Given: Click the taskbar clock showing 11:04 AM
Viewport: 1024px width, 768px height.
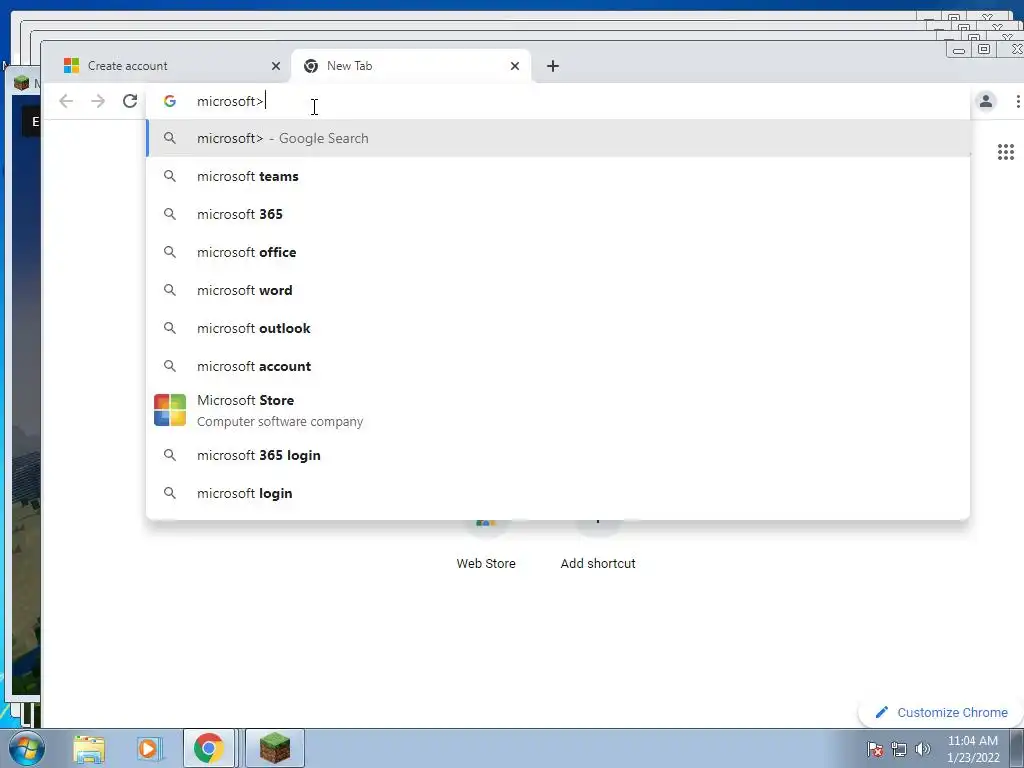Looking at the screenshot, I should (x=973, y=749).
